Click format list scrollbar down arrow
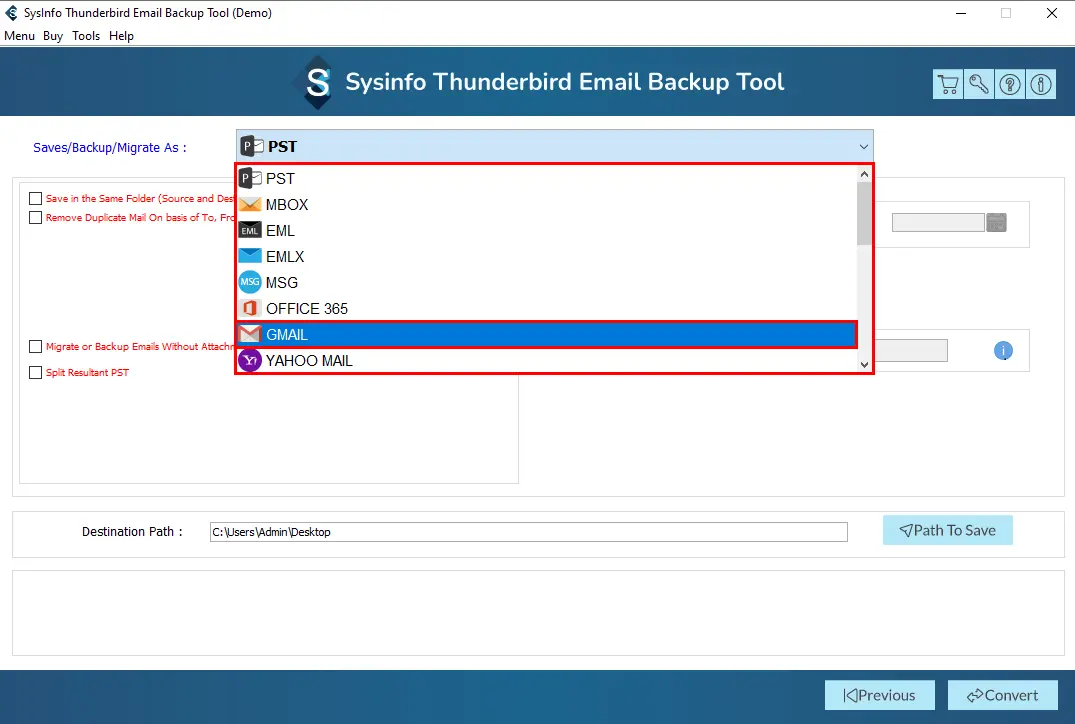 [x=865, y=365]
